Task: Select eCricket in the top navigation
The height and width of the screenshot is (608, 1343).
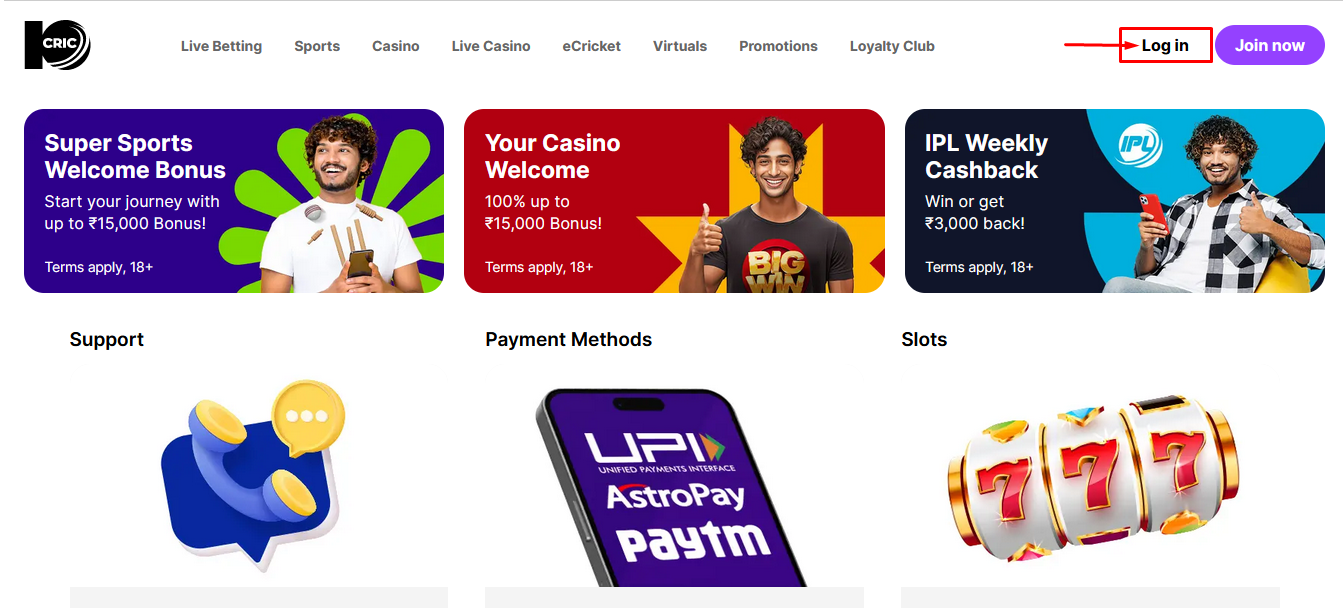Action: 592,46
